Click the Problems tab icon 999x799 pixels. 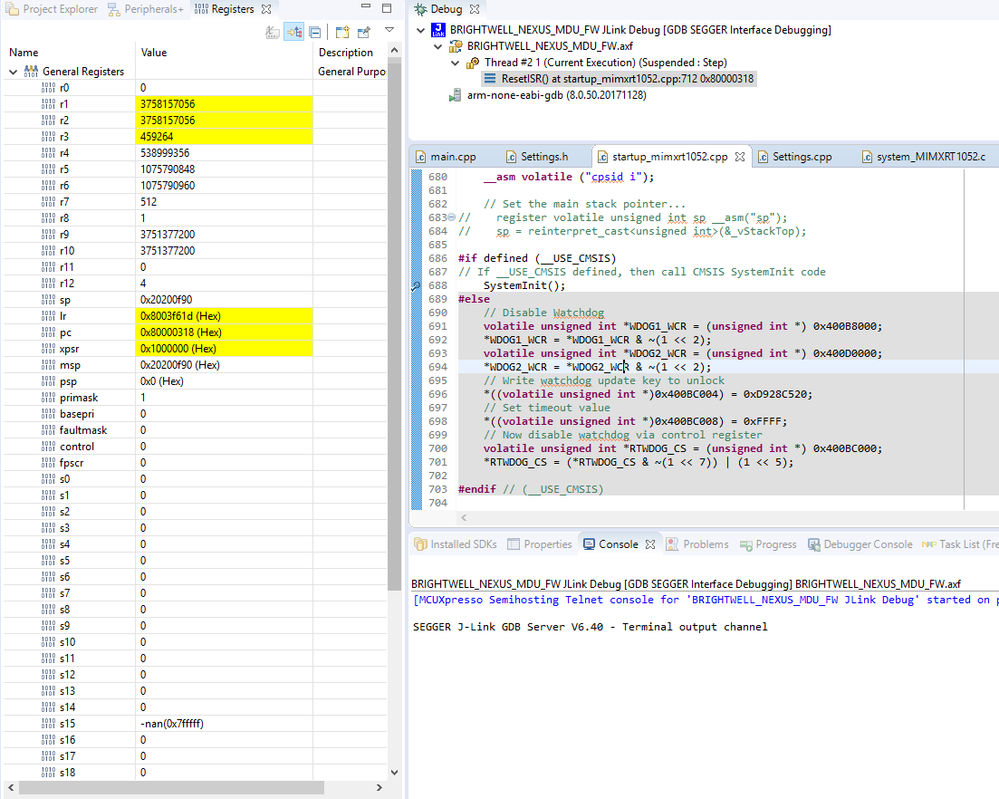[672, 545]
